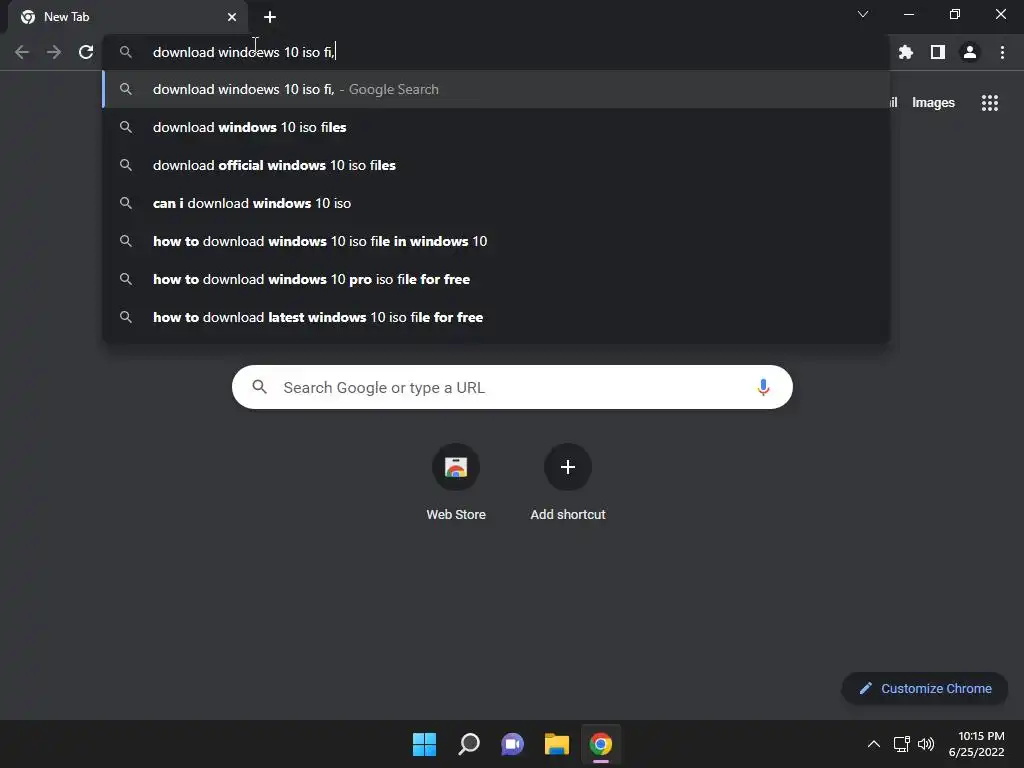Select the New Tab tab
This screenshot has width=1024, height=768.
[x=127, y=17]
